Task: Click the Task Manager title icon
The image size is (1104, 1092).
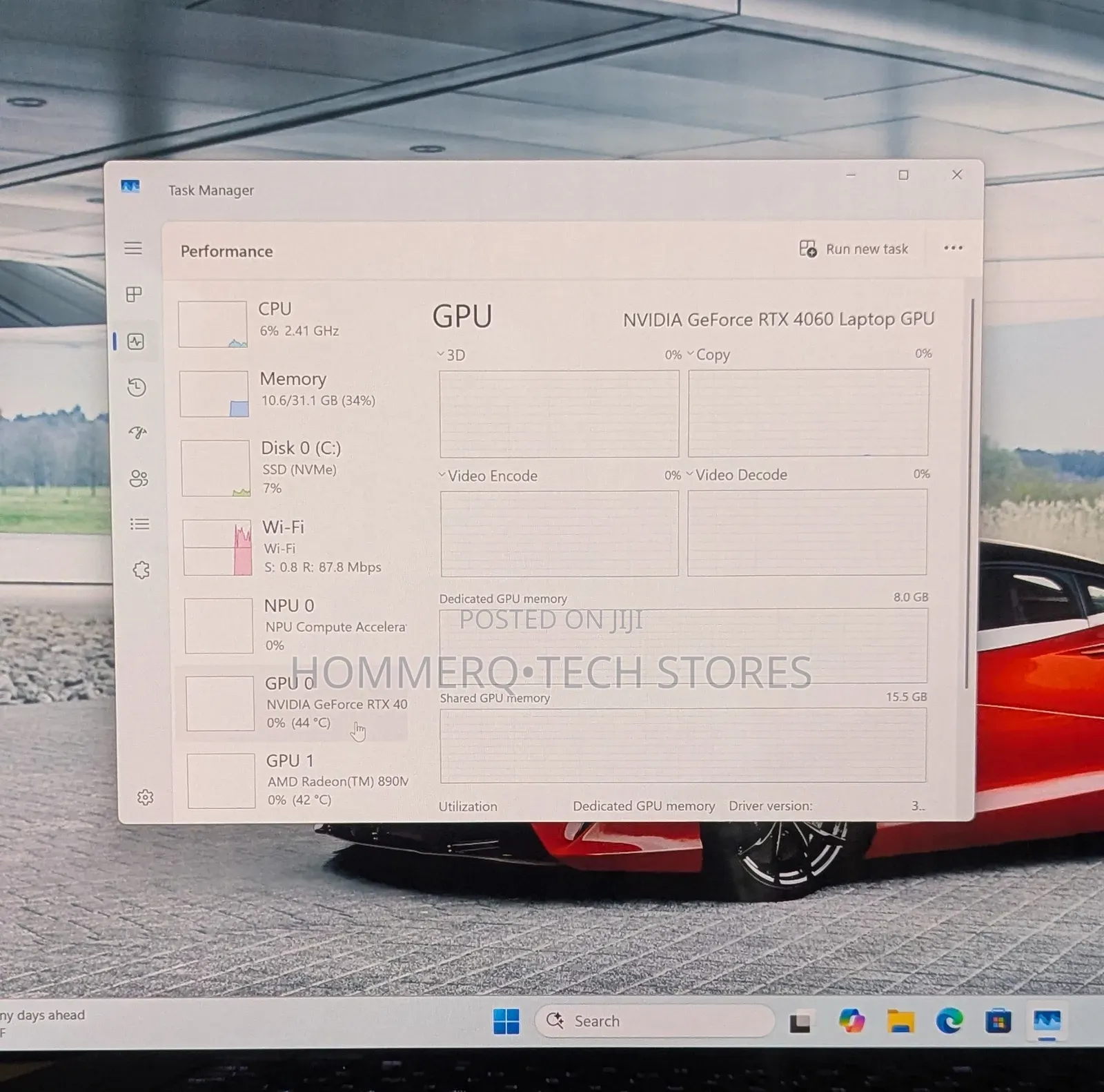Action: (130, 186)
